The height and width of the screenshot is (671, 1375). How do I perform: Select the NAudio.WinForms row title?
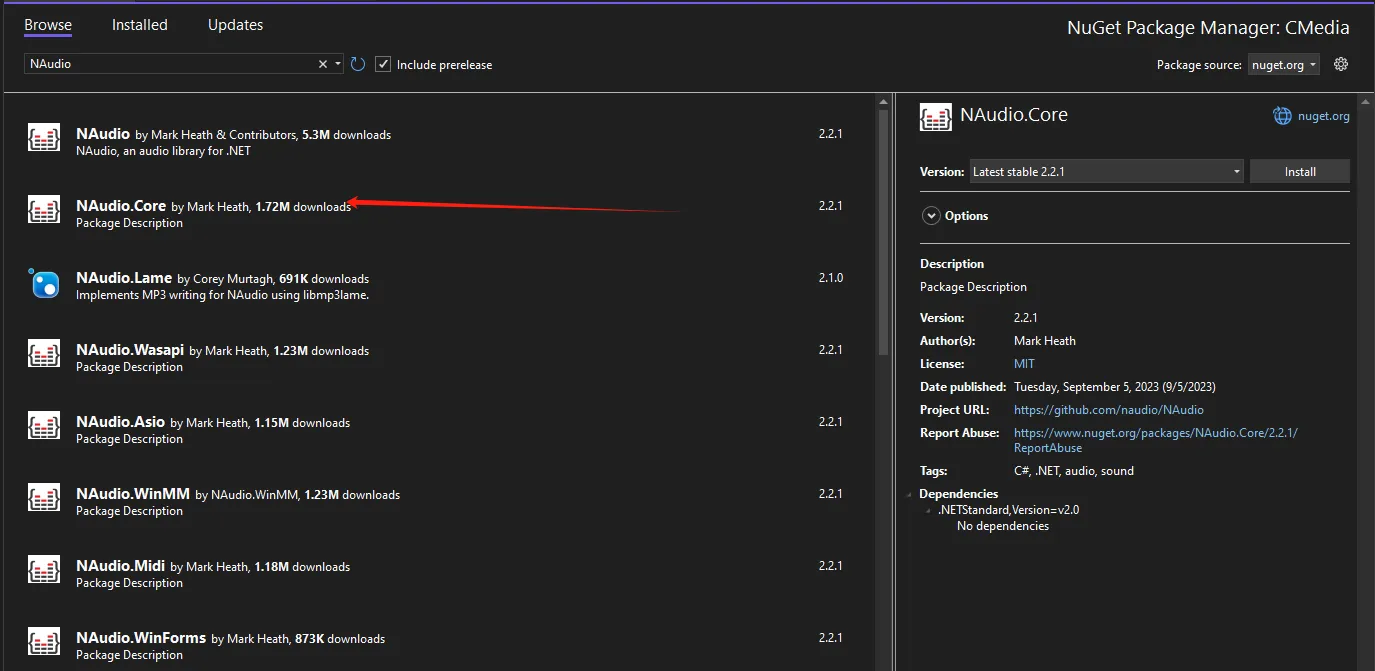click(x=141, y=637)
